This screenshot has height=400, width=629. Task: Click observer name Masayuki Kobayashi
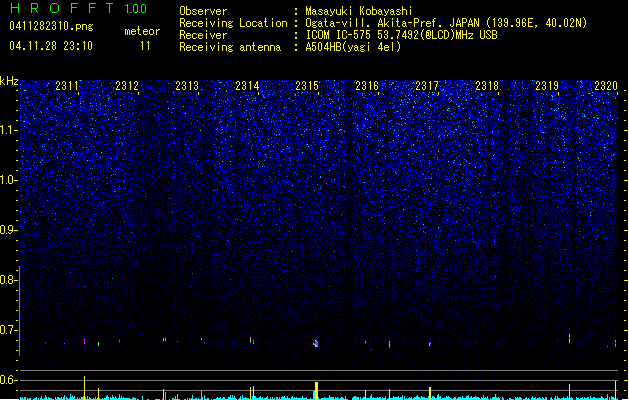(359, 11)
